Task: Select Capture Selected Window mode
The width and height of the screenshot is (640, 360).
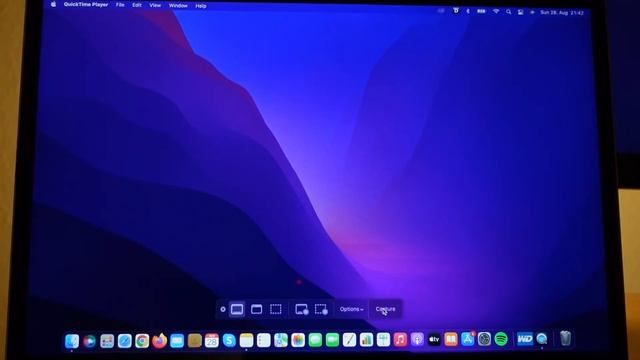Action: (256, 309)
